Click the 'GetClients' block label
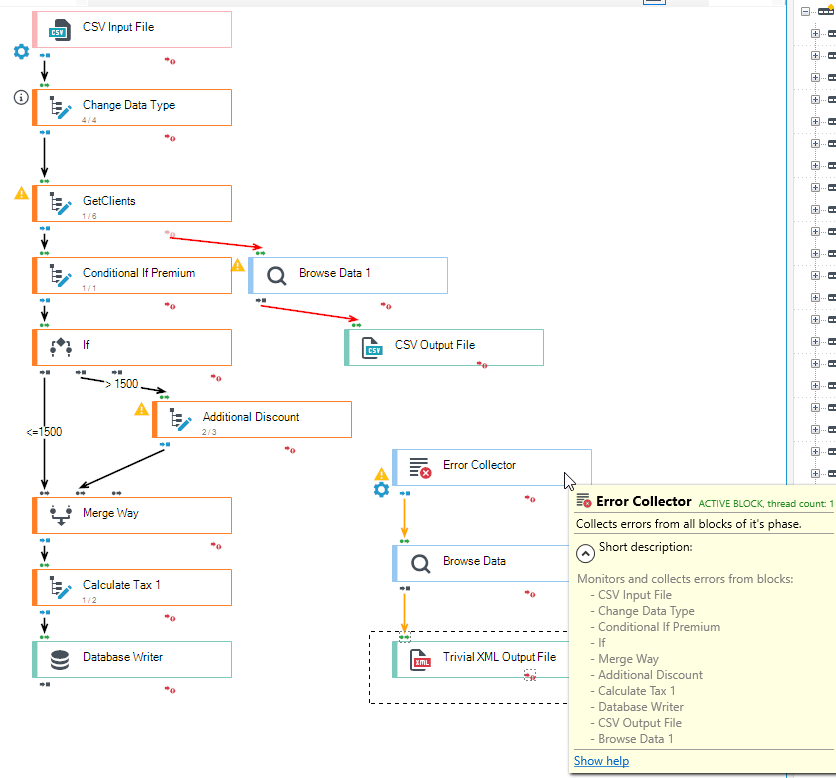 109,201
